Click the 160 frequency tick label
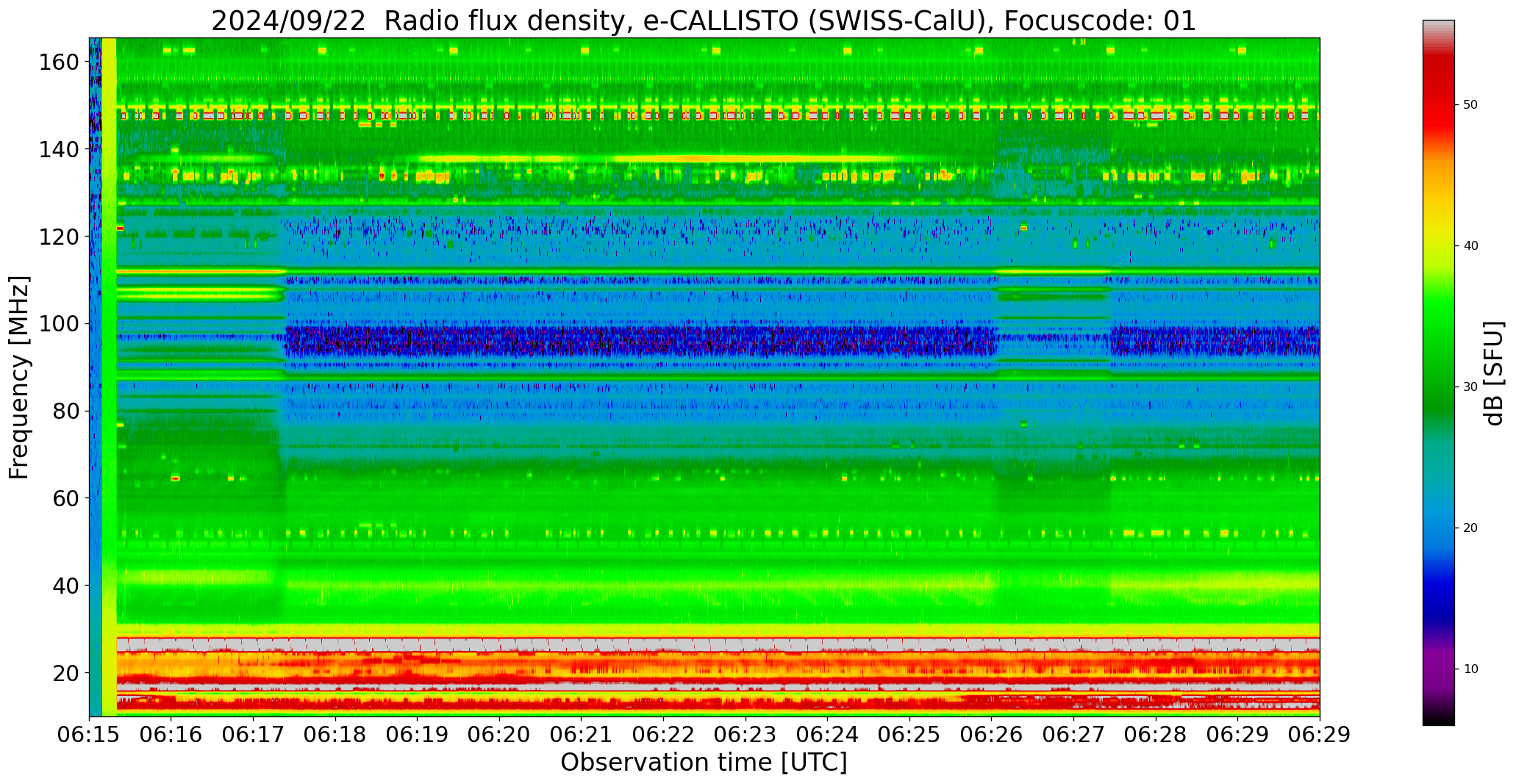1516x784 pixels. click(59, 62)
